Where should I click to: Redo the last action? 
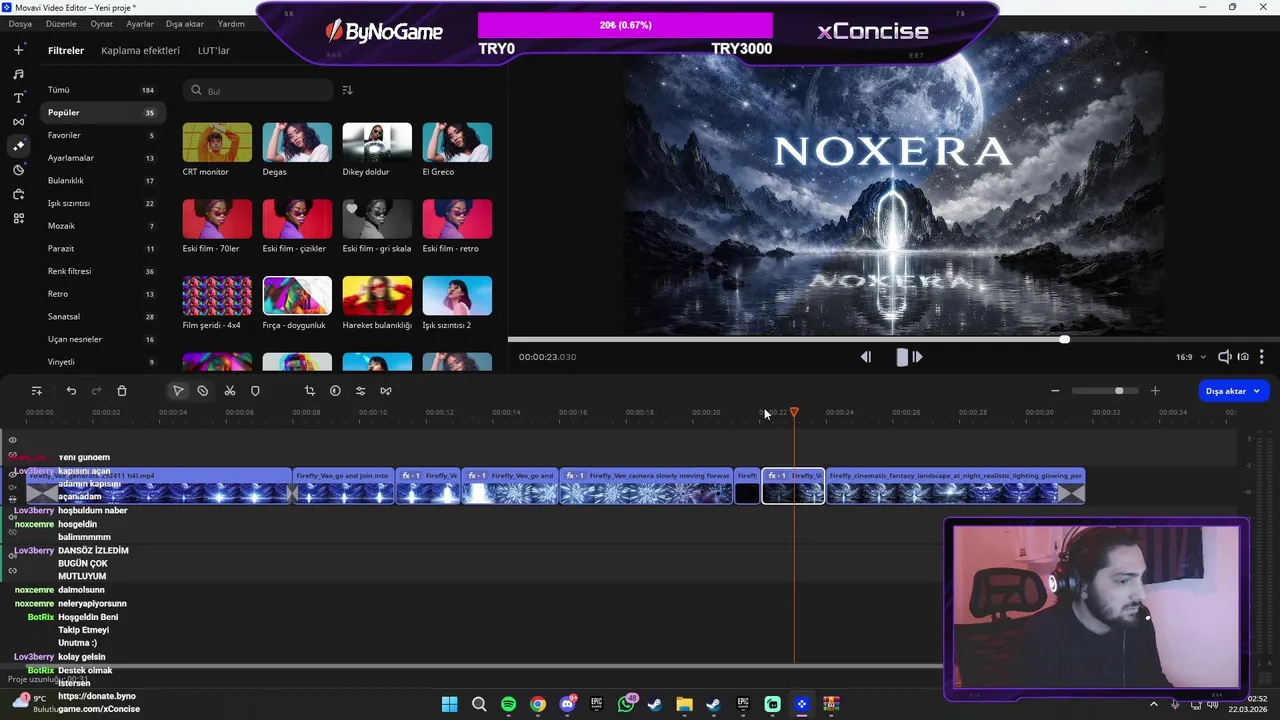pyautogui.click(x=97, y=391)
